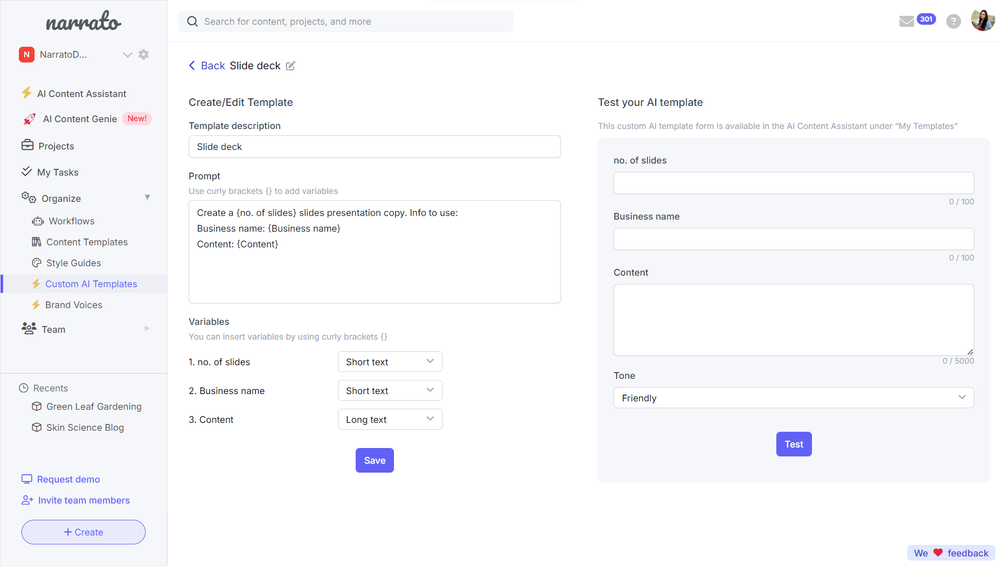Open AI Content Assistant
The image size is (1000, 566).
82,93
